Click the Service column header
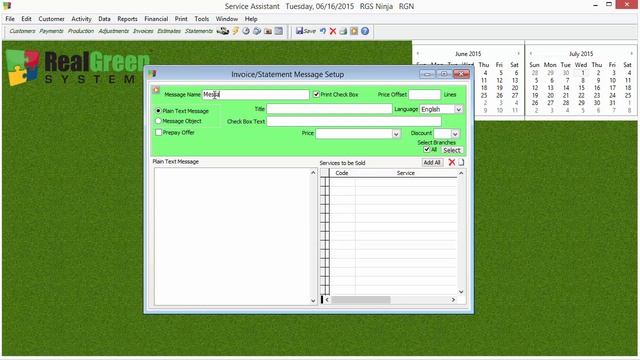640x360 pixels. click(x=406, y=173)
